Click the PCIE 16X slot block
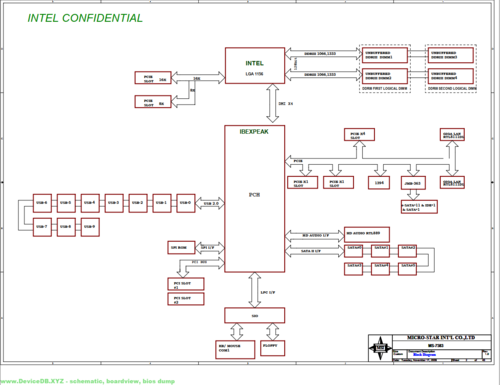 [x=153, y=78]
